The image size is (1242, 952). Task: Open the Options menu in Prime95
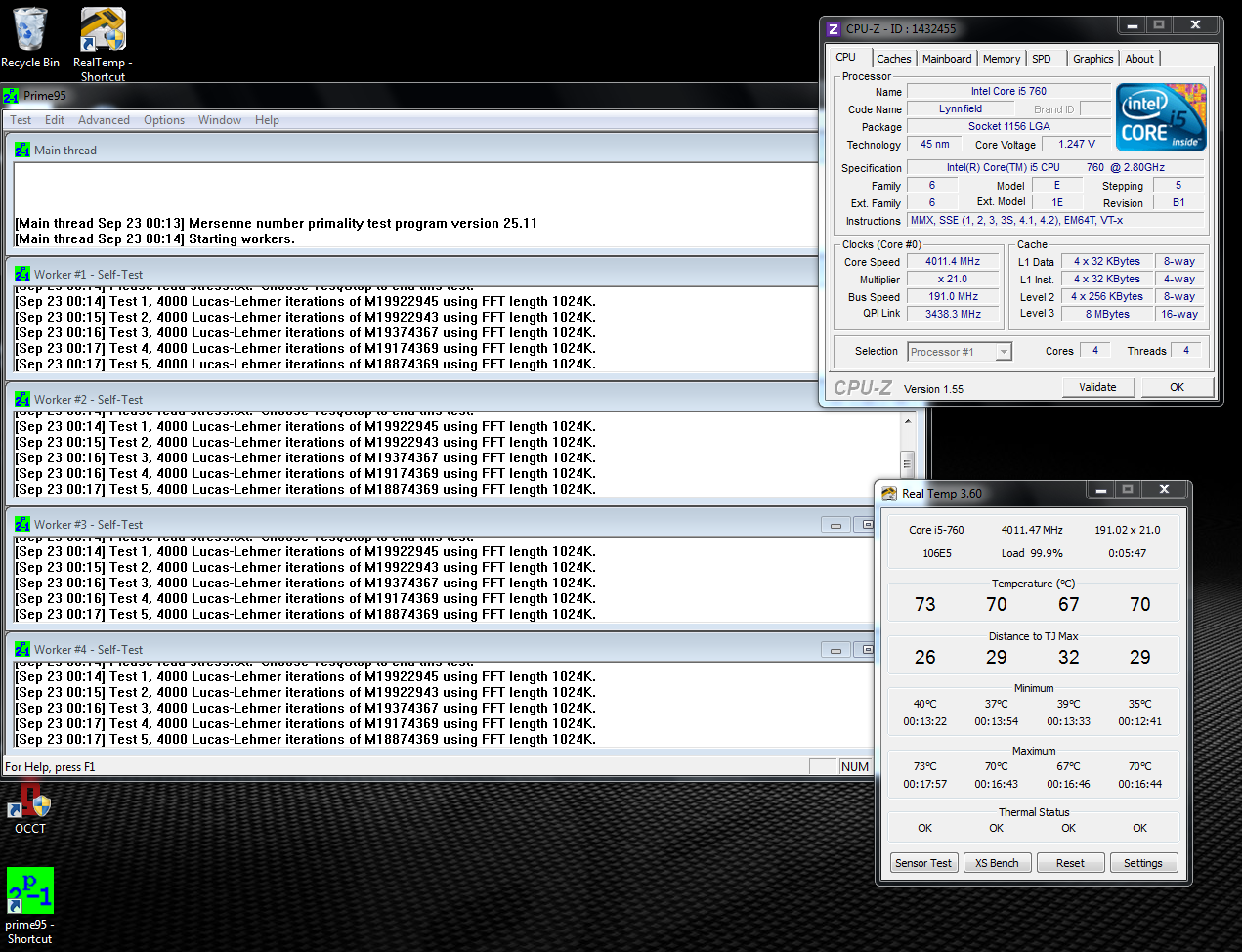coord(163,119)
